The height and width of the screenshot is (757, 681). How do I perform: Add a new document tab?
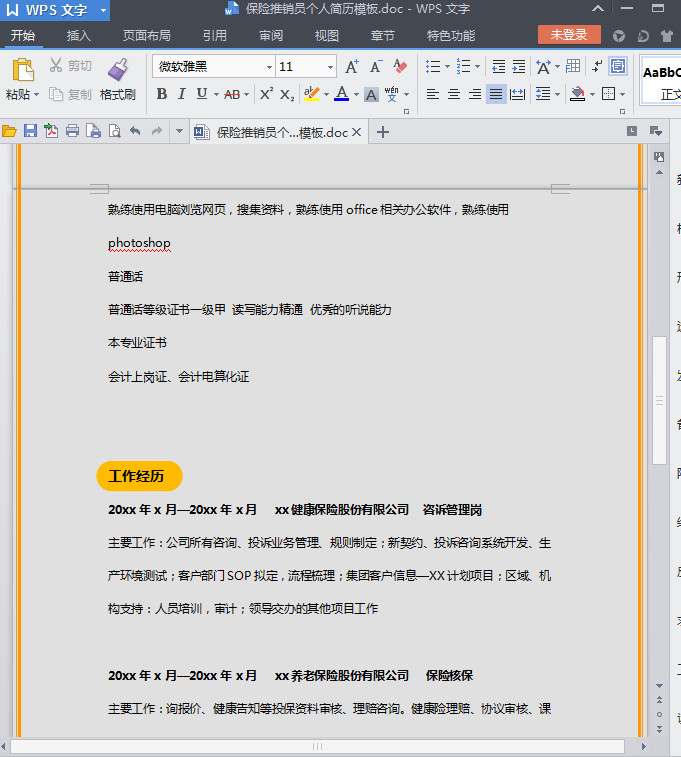383,132
